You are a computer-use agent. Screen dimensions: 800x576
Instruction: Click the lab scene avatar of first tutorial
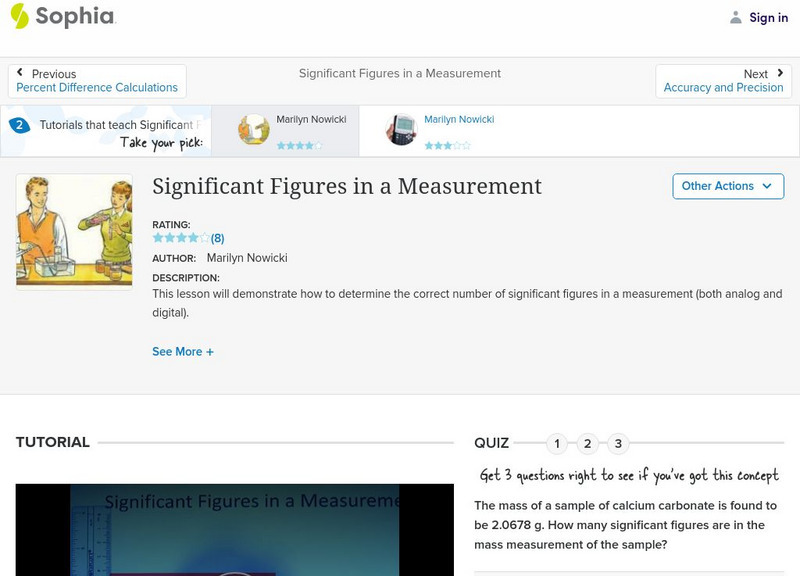[x=254, y=130]
